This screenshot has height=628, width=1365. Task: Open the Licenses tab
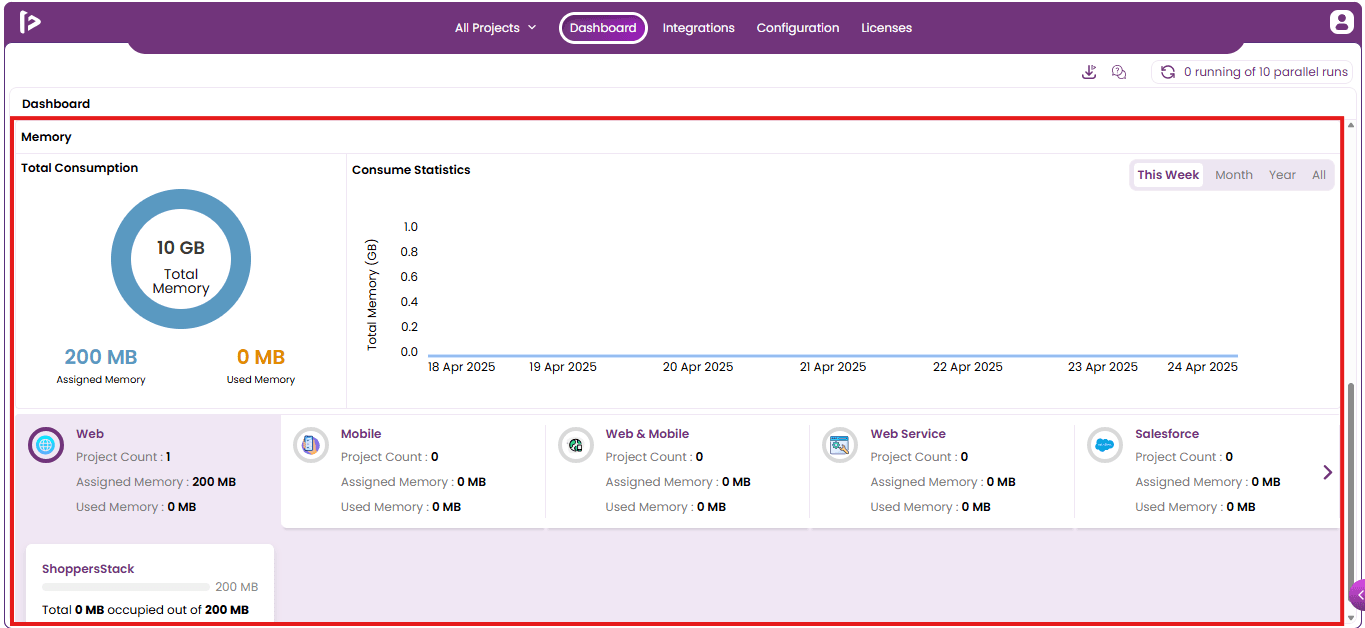[x=887, y=28]
